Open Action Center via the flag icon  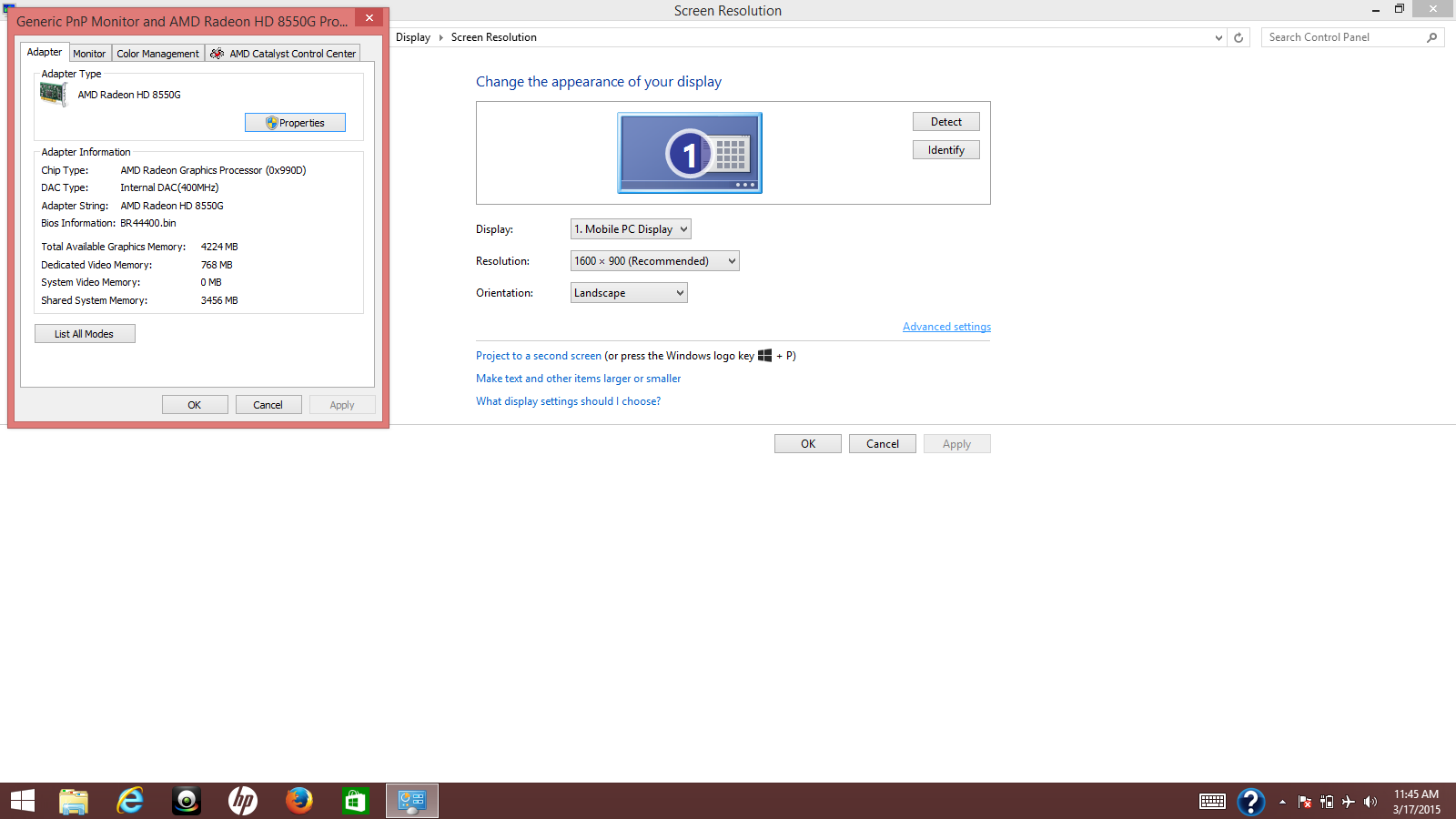(1305, 802)
